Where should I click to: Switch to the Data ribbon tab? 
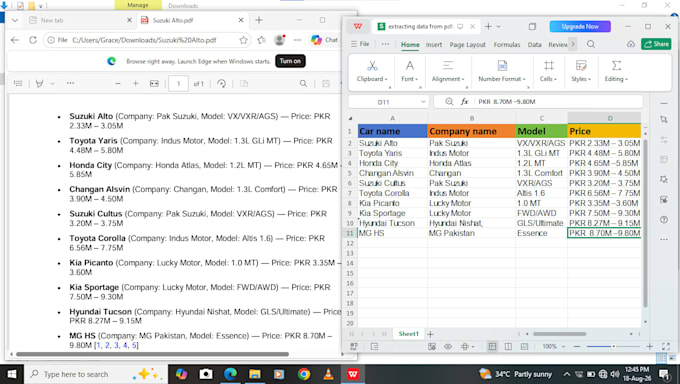click(534, 45)
